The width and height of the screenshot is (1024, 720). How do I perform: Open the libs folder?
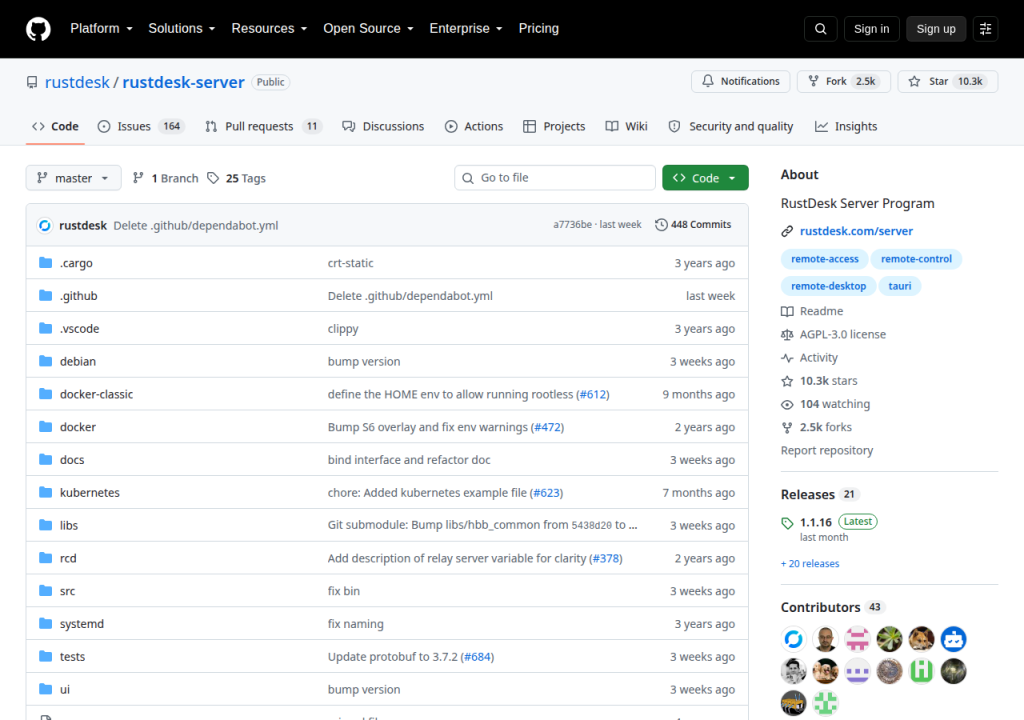coord(69,525)
